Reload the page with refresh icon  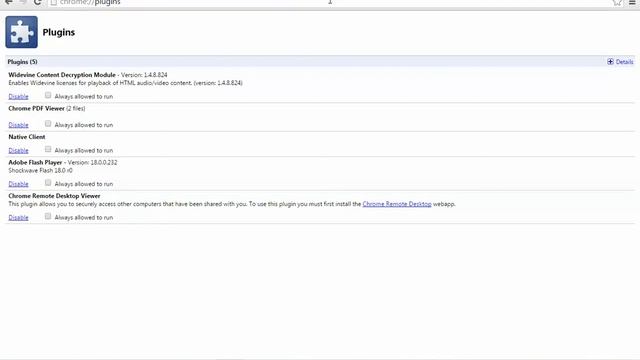pyautogui.click(x=38, y=2)
